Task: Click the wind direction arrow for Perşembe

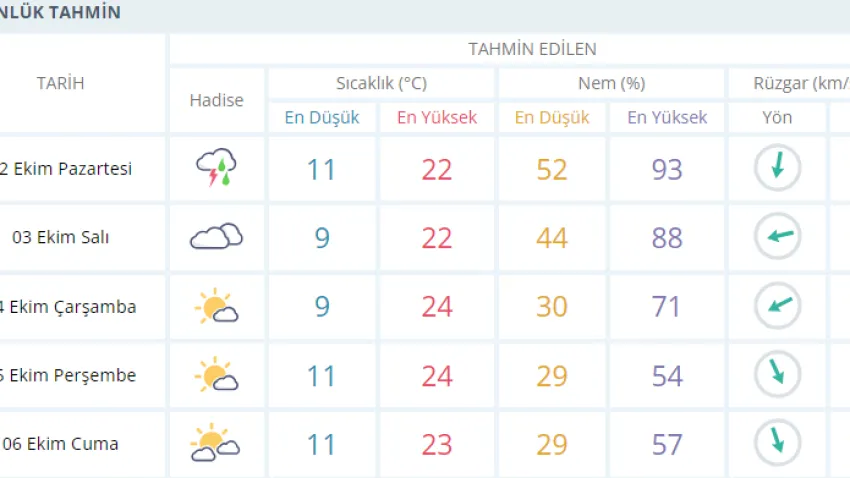Action: coord(777,375)
